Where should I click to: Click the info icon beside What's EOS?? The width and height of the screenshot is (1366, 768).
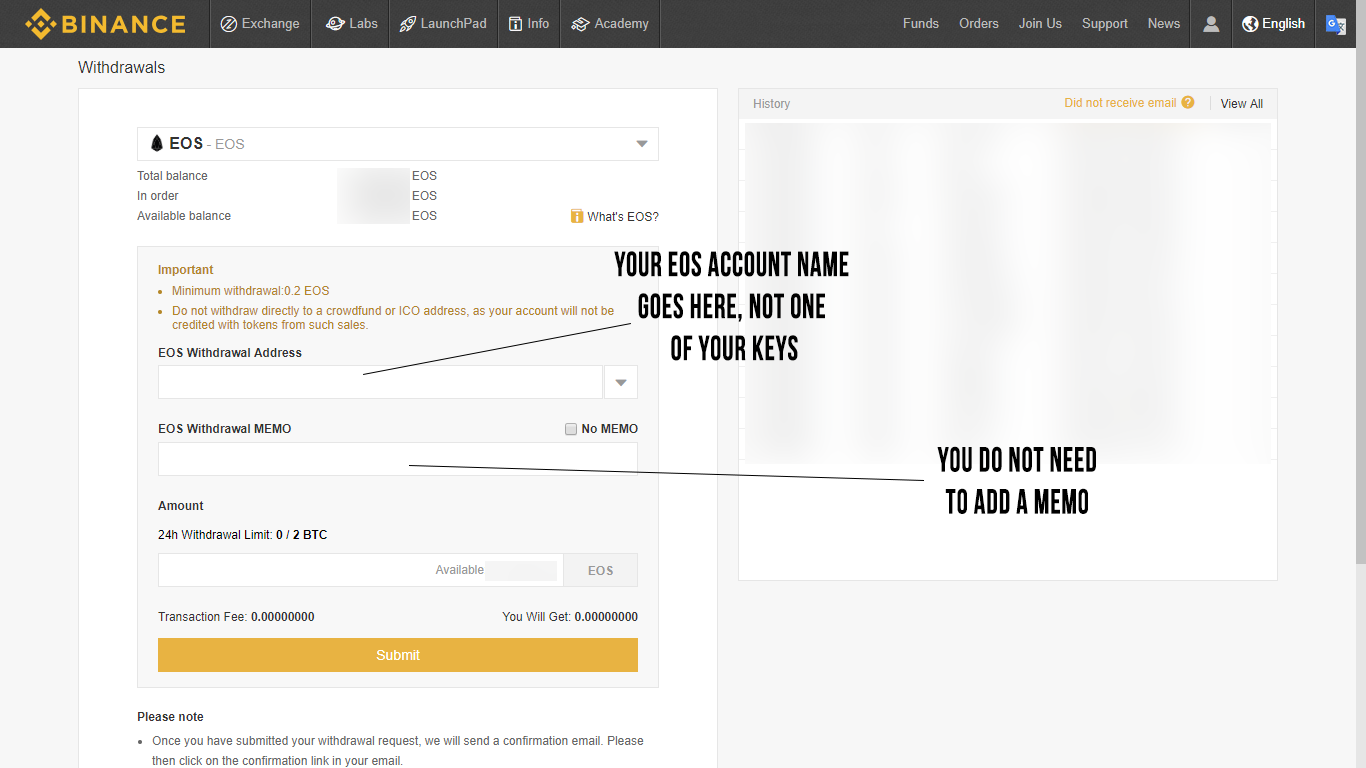point(577,217)
